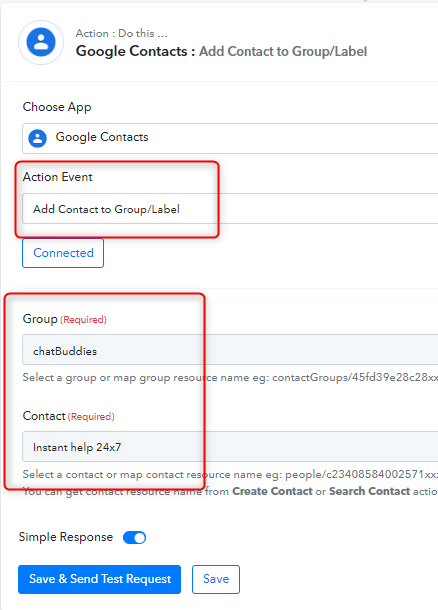438x610 pixels.
Task: Click the 'Action Event' label
Action: point(58,177)
